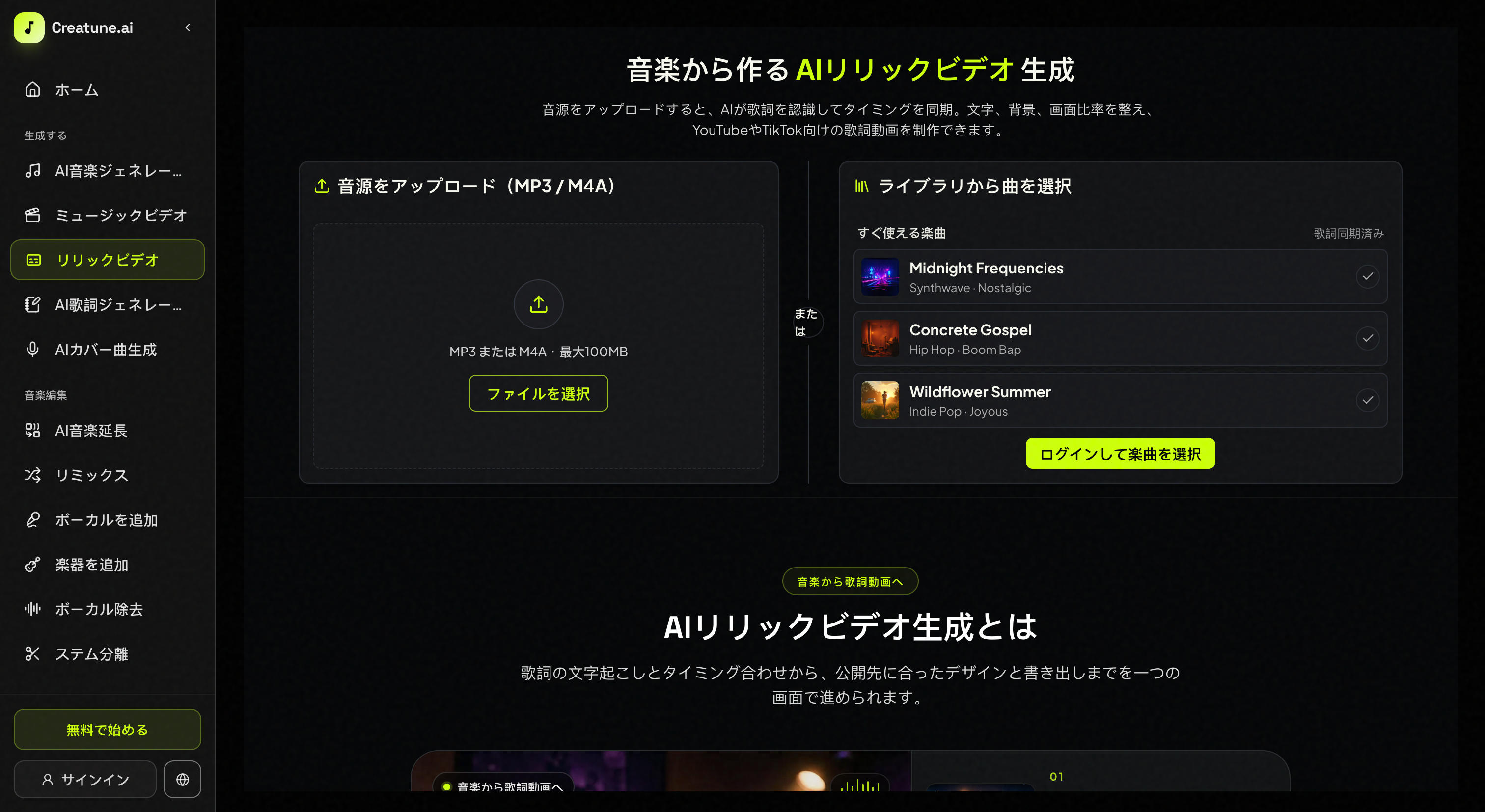Click the ファイルを選択 button
Image resolution: width=1485 pixels, height=812 pixels.
(538, 394)
